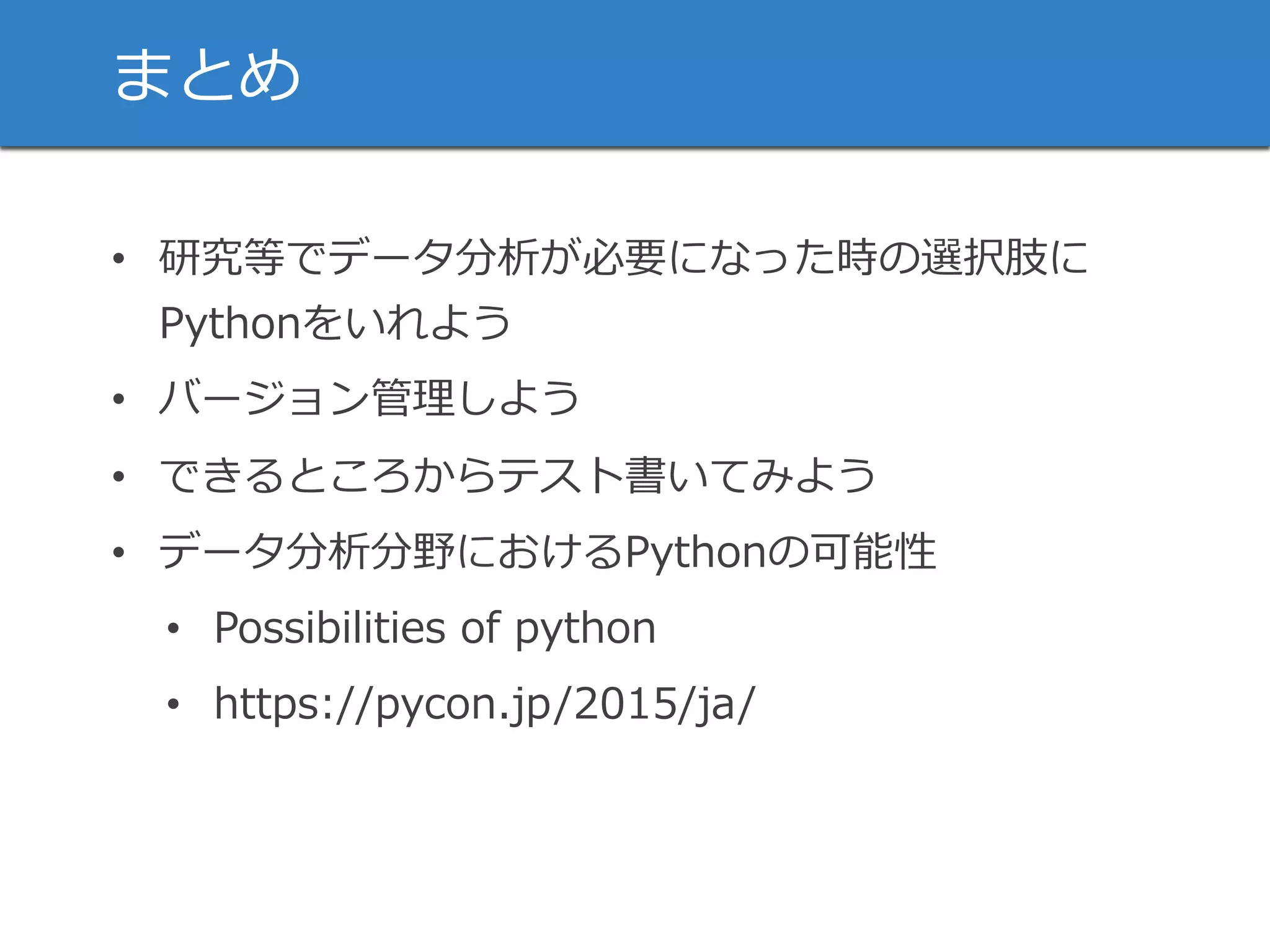Select the line 研究等でデータ分析が必要になった時の選択肢に
Viewport: 1270px width, 952px height.
(623, 258)
